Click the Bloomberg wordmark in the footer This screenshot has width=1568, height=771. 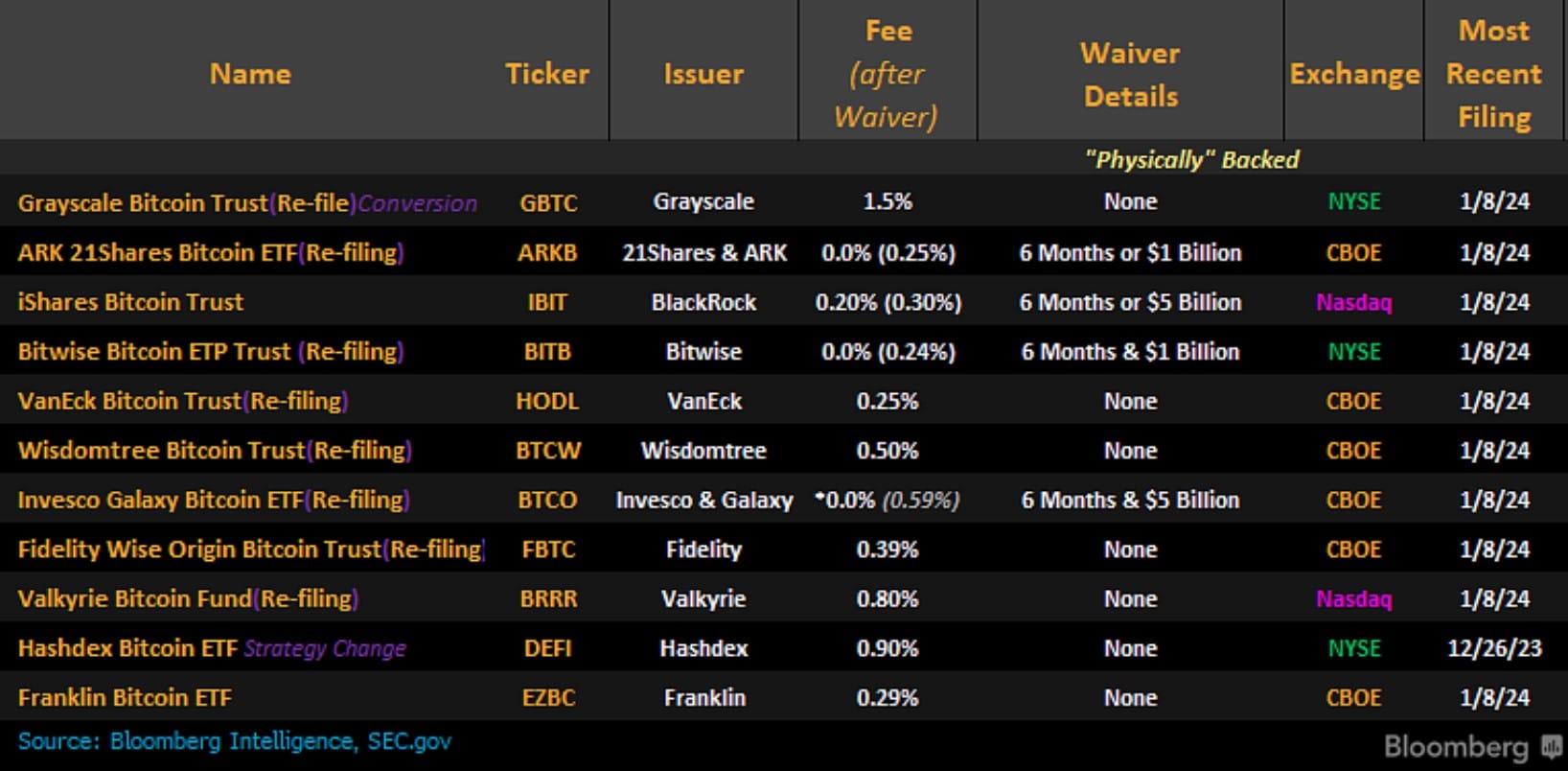click(1456, 747)
